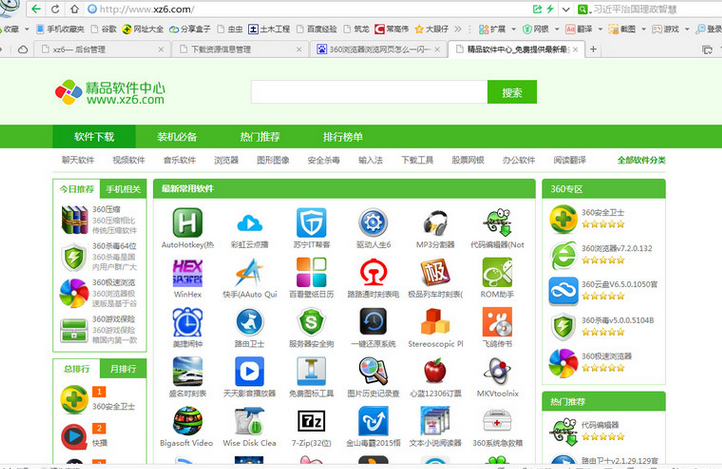Click the Stereoscopic Player icon
The height and width of the screenshot is (469, 722).
click(435, 321)
